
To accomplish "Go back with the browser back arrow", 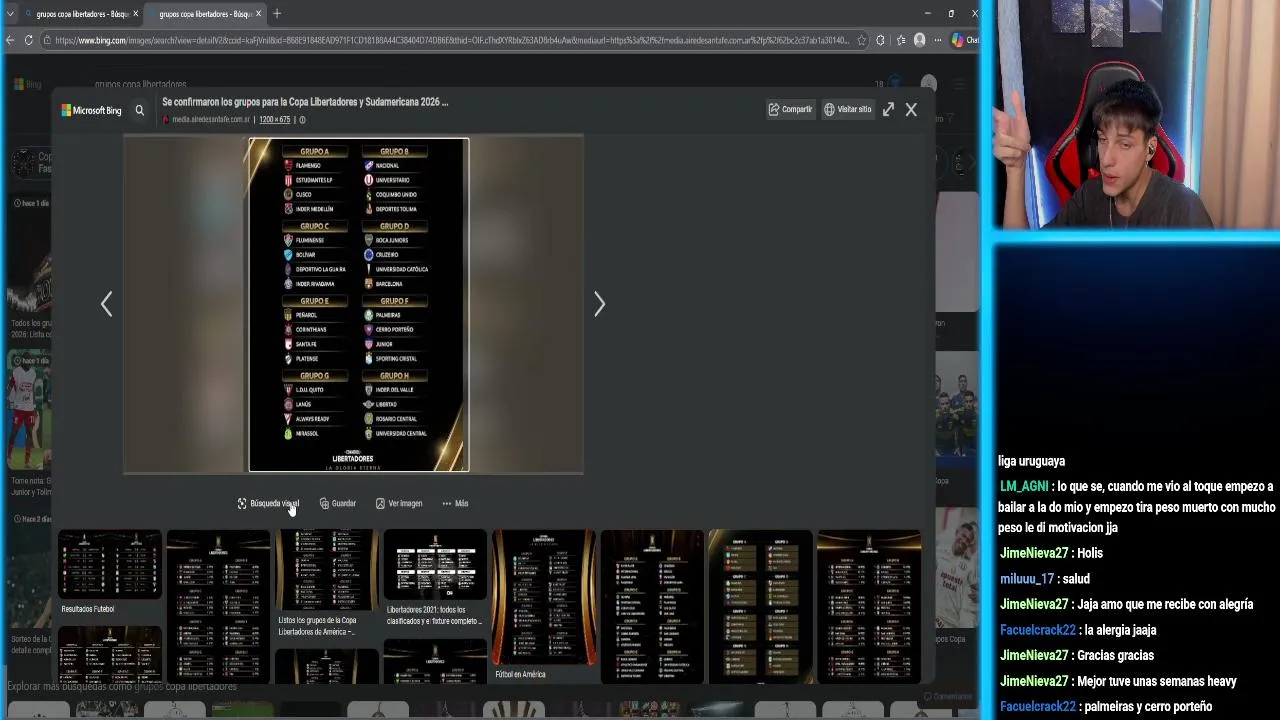I will pyautogui.click(x=10, y=40).
